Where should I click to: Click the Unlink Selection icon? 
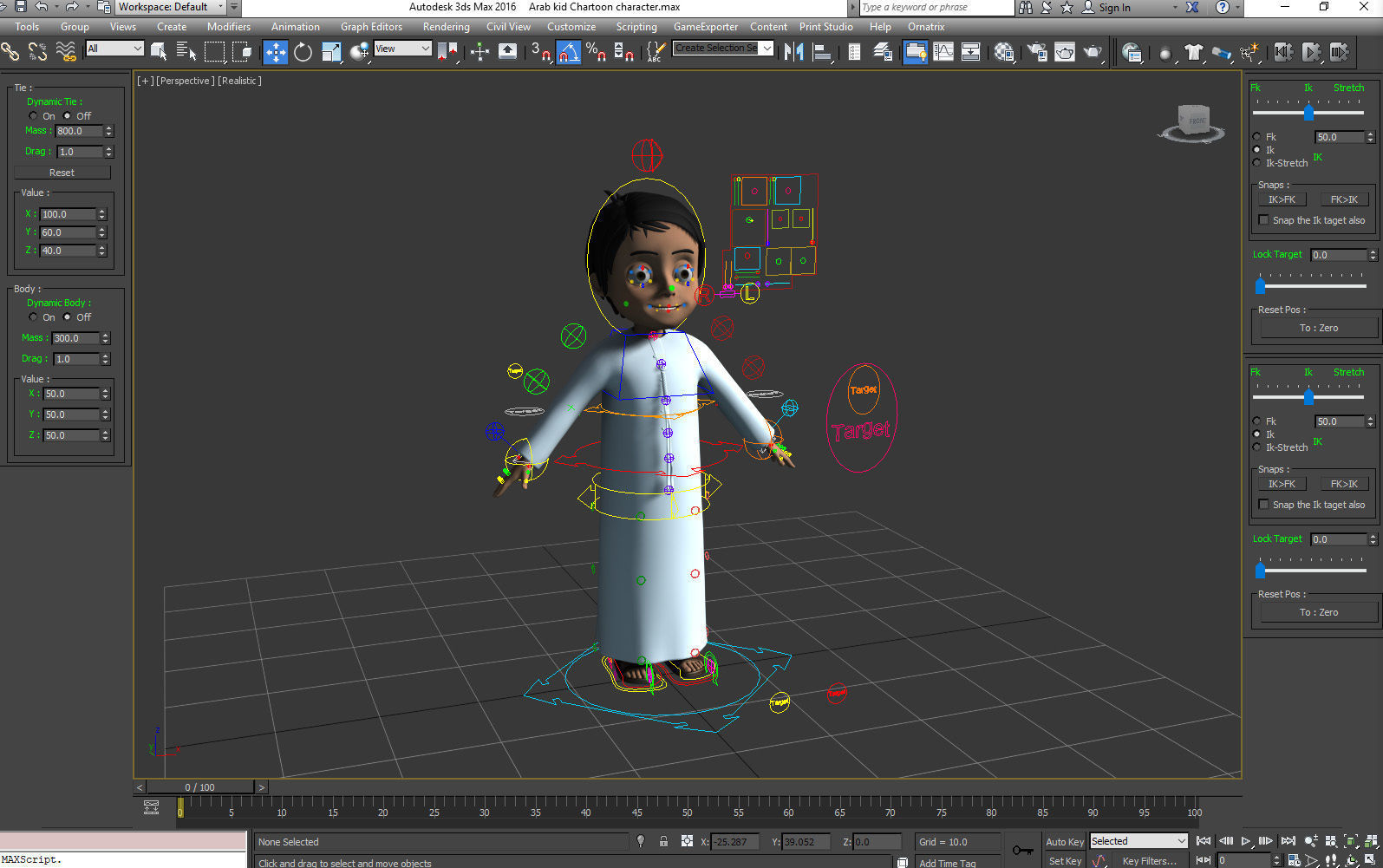coord(38,52)
